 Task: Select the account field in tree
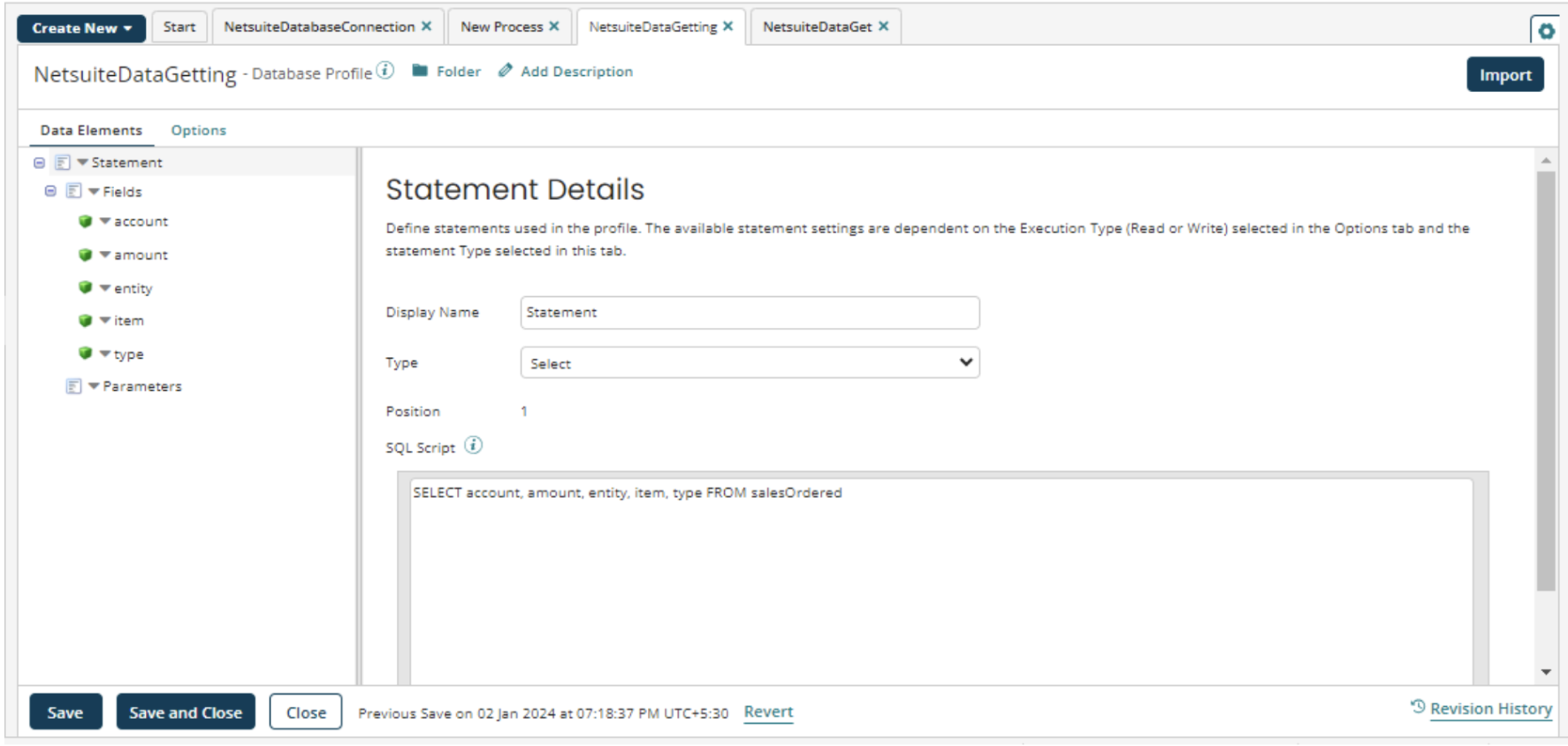[141, 221]
